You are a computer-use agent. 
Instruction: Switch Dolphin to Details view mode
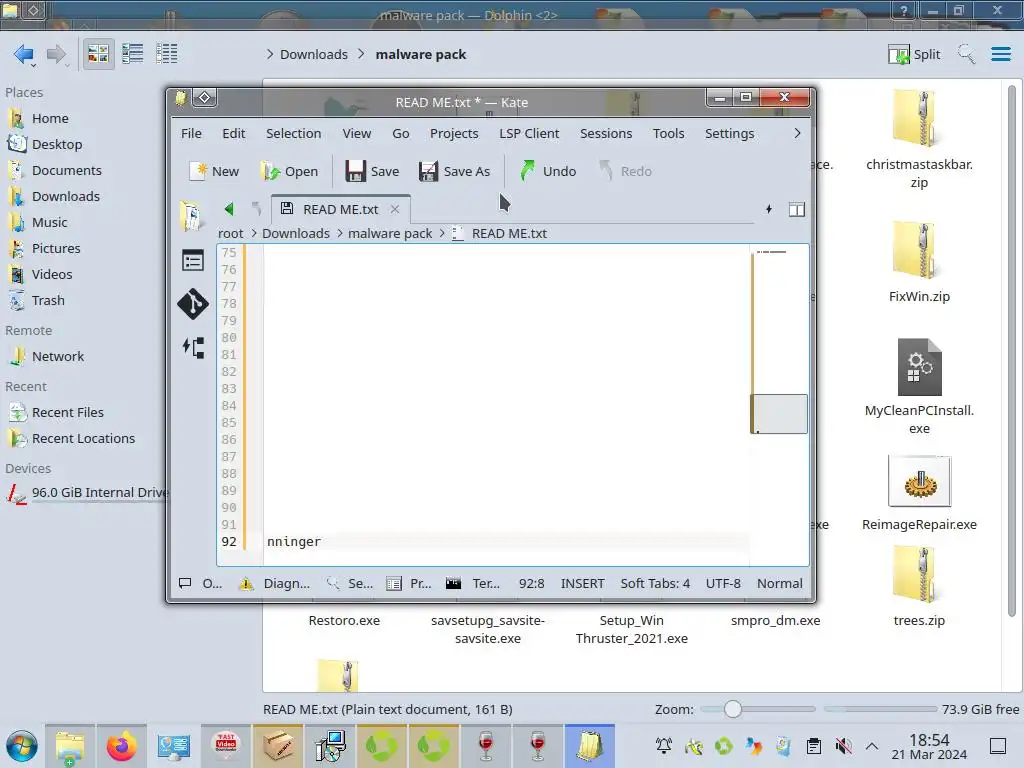167,54
